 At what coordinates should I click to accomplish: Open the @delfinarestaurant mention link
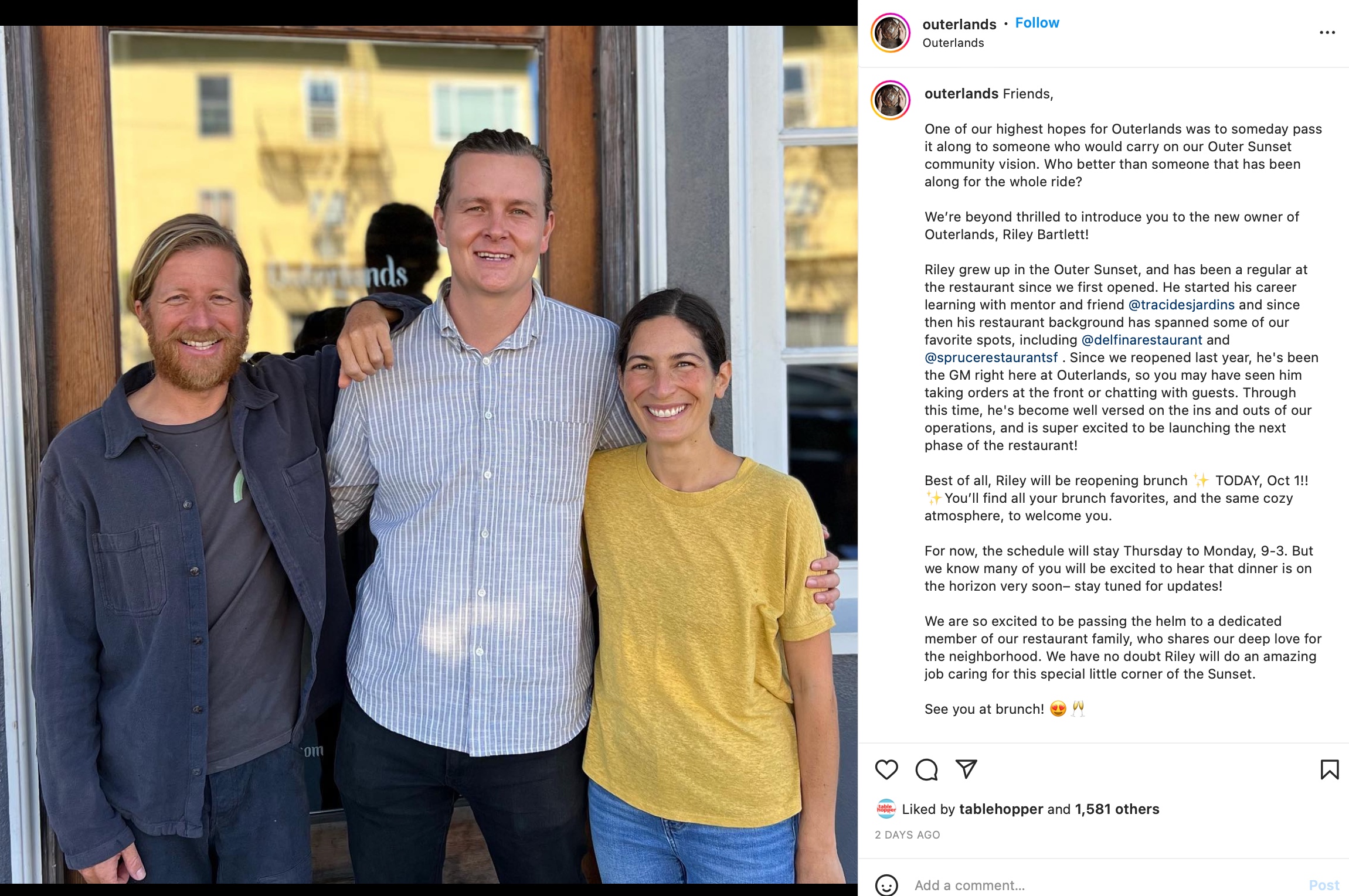pos(1141,340)
